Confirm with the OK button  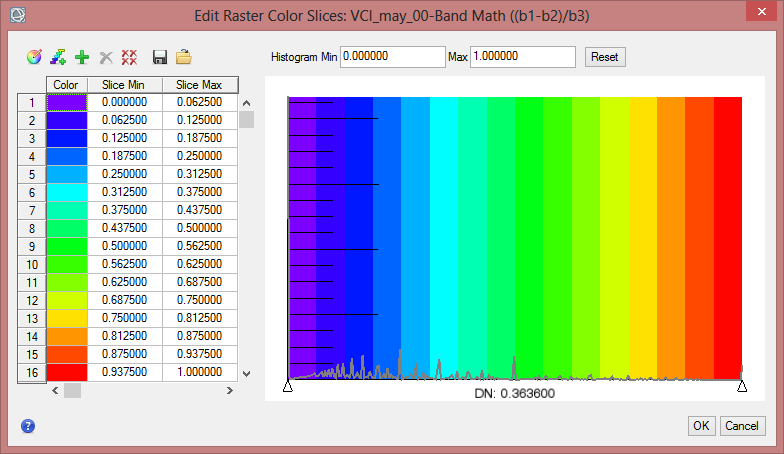[701, 426]
